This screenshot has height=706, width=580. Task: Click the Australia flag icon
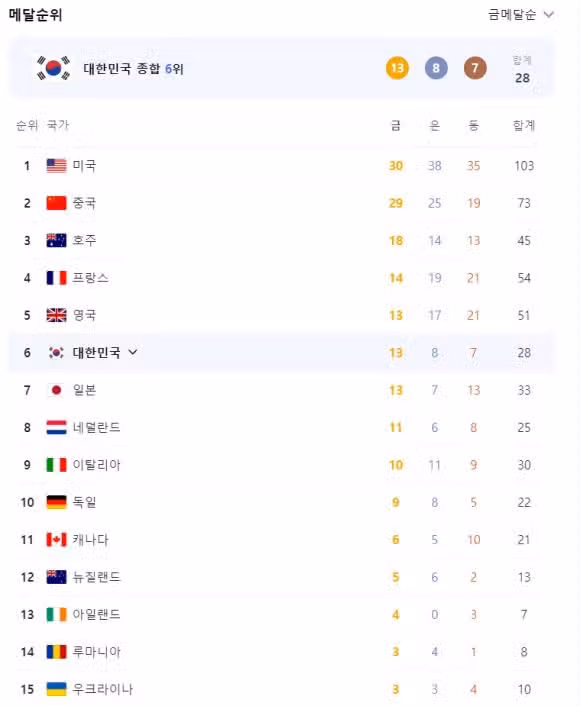coord(56,240)
